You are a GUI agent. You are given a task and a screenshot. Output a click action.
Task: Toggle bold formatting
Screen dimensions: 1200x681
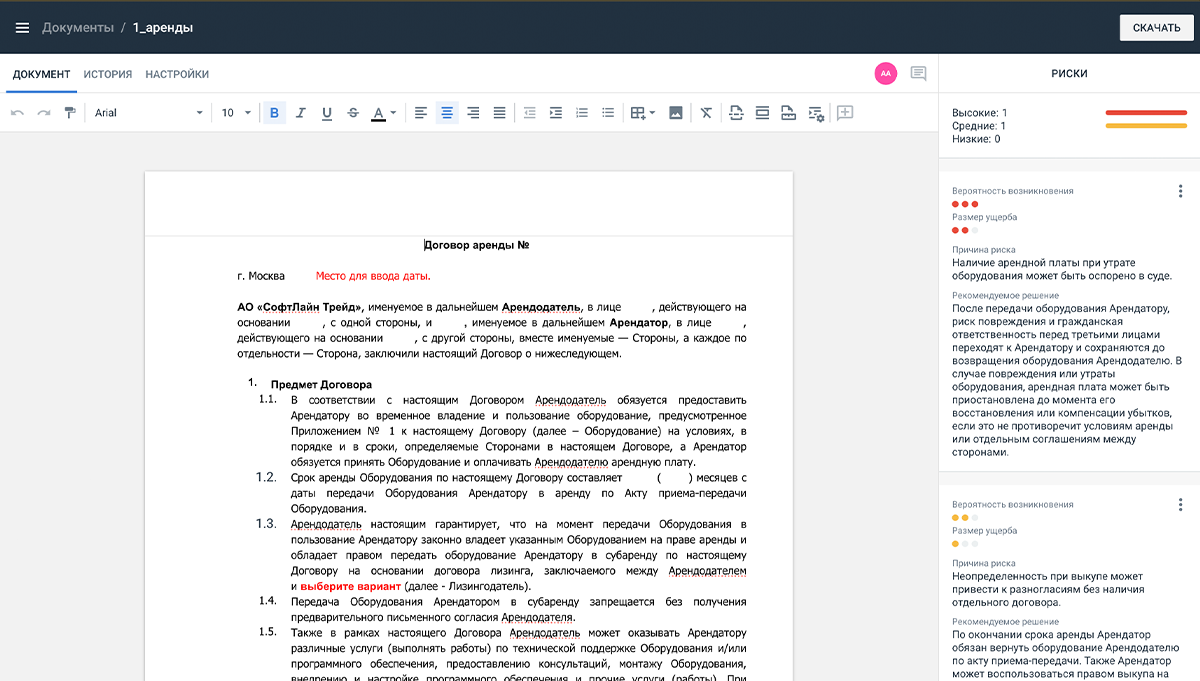click(274, 113)
